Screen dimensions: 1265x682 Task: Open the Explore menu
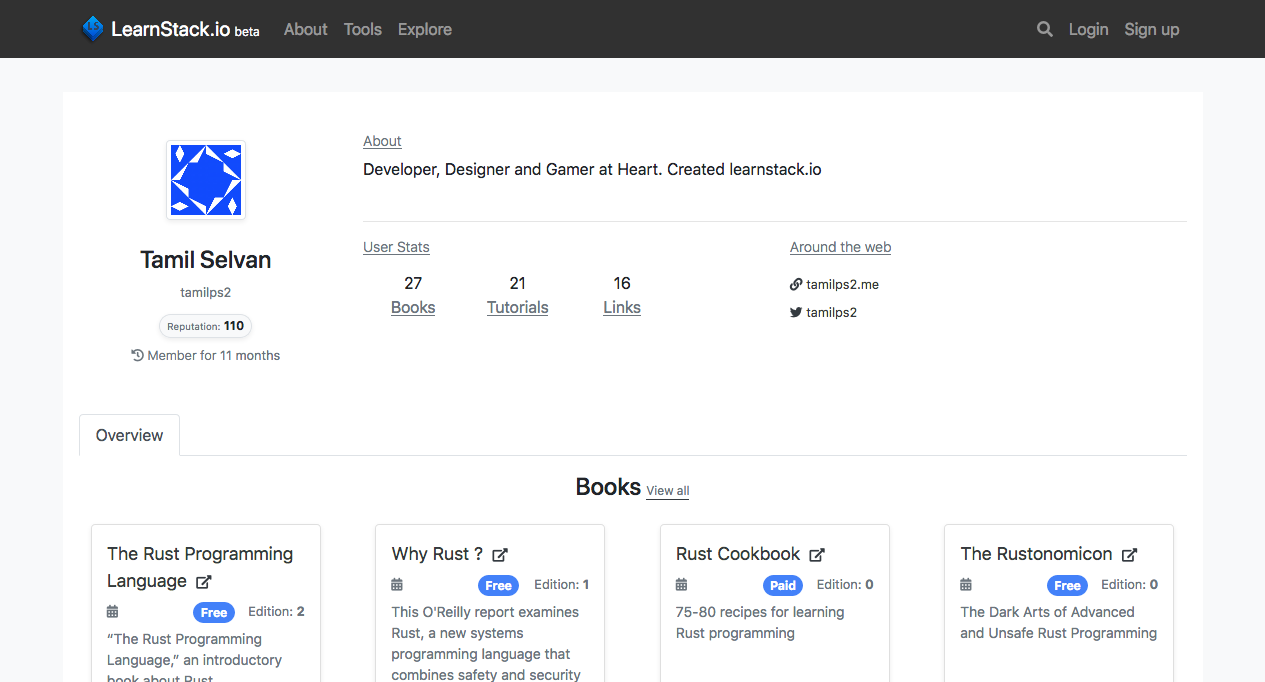(424, 29)
